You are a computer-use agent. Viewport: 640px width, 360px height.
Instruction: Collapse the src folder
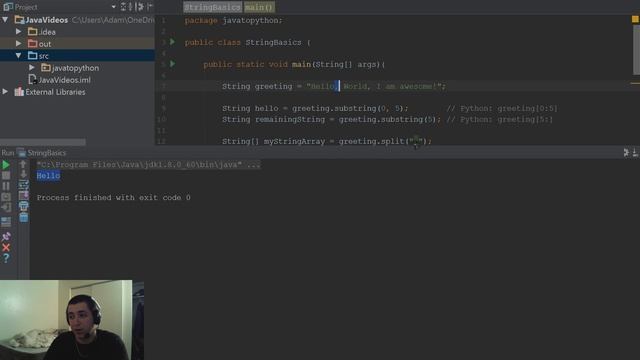(x=18, y=56)
